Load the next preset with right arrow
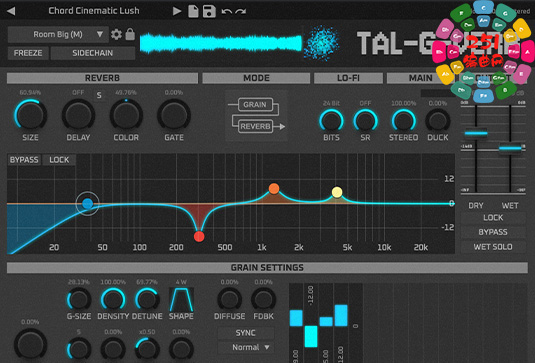 177,11
